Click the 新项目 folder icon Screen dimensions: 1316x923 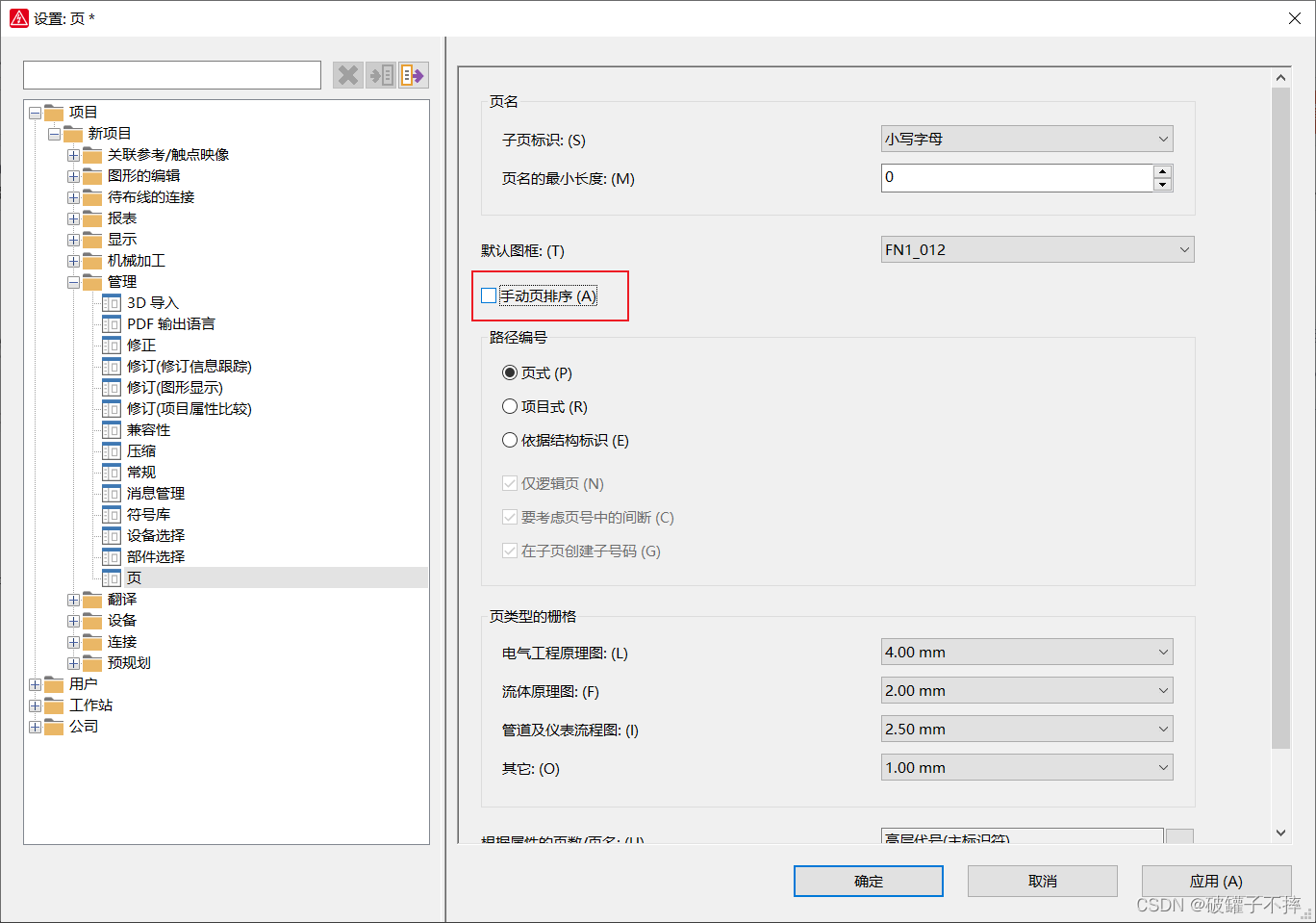pos(73,134)
